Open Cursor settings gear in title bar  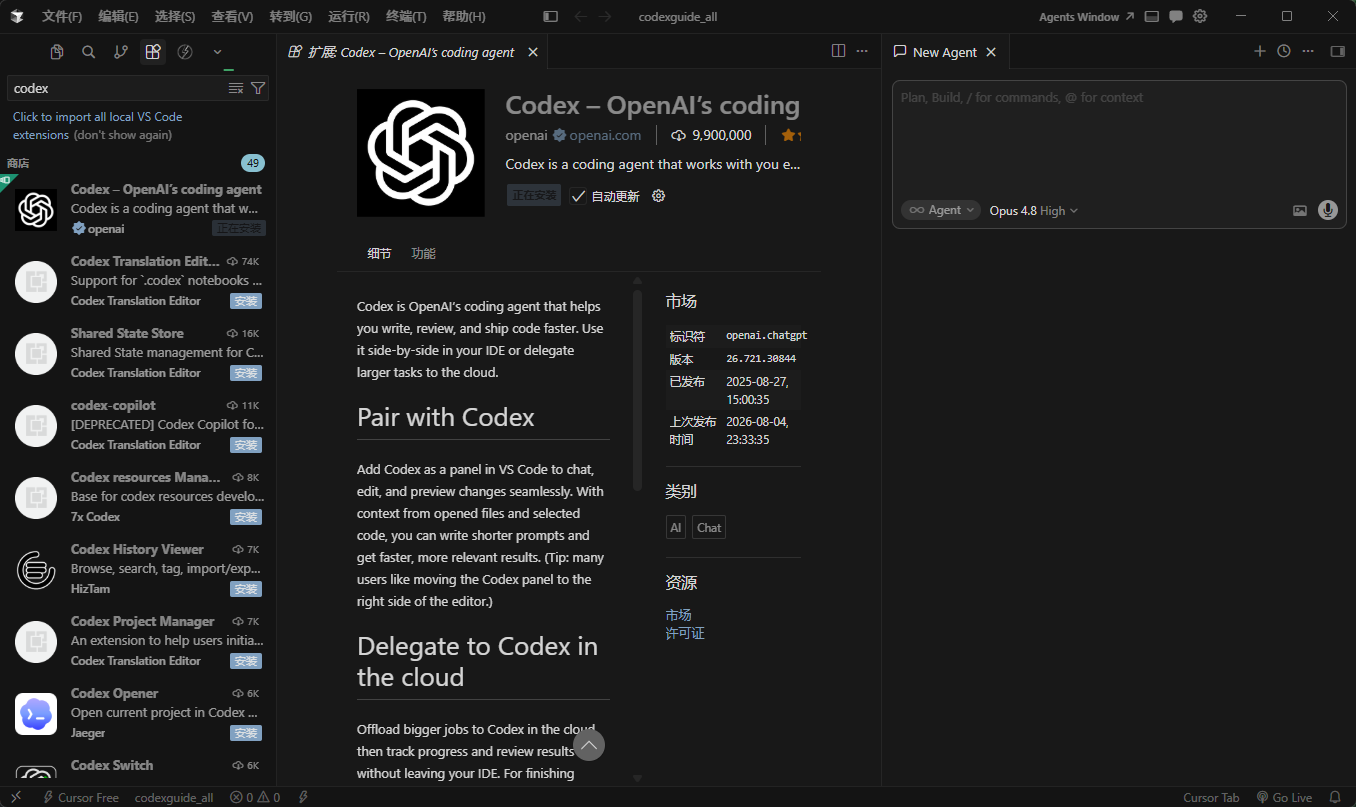click(1200, 17)
